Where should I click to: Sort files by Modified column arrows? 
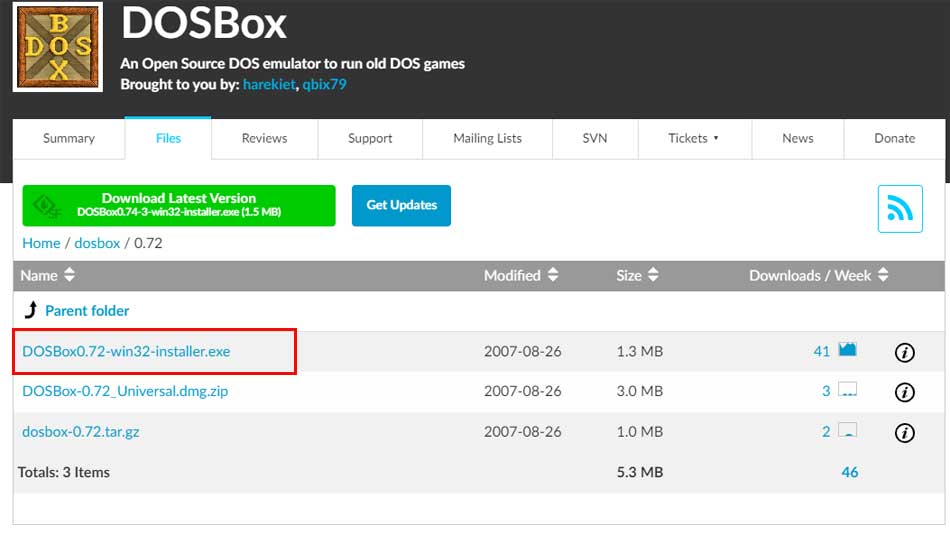tap(553, 274)
